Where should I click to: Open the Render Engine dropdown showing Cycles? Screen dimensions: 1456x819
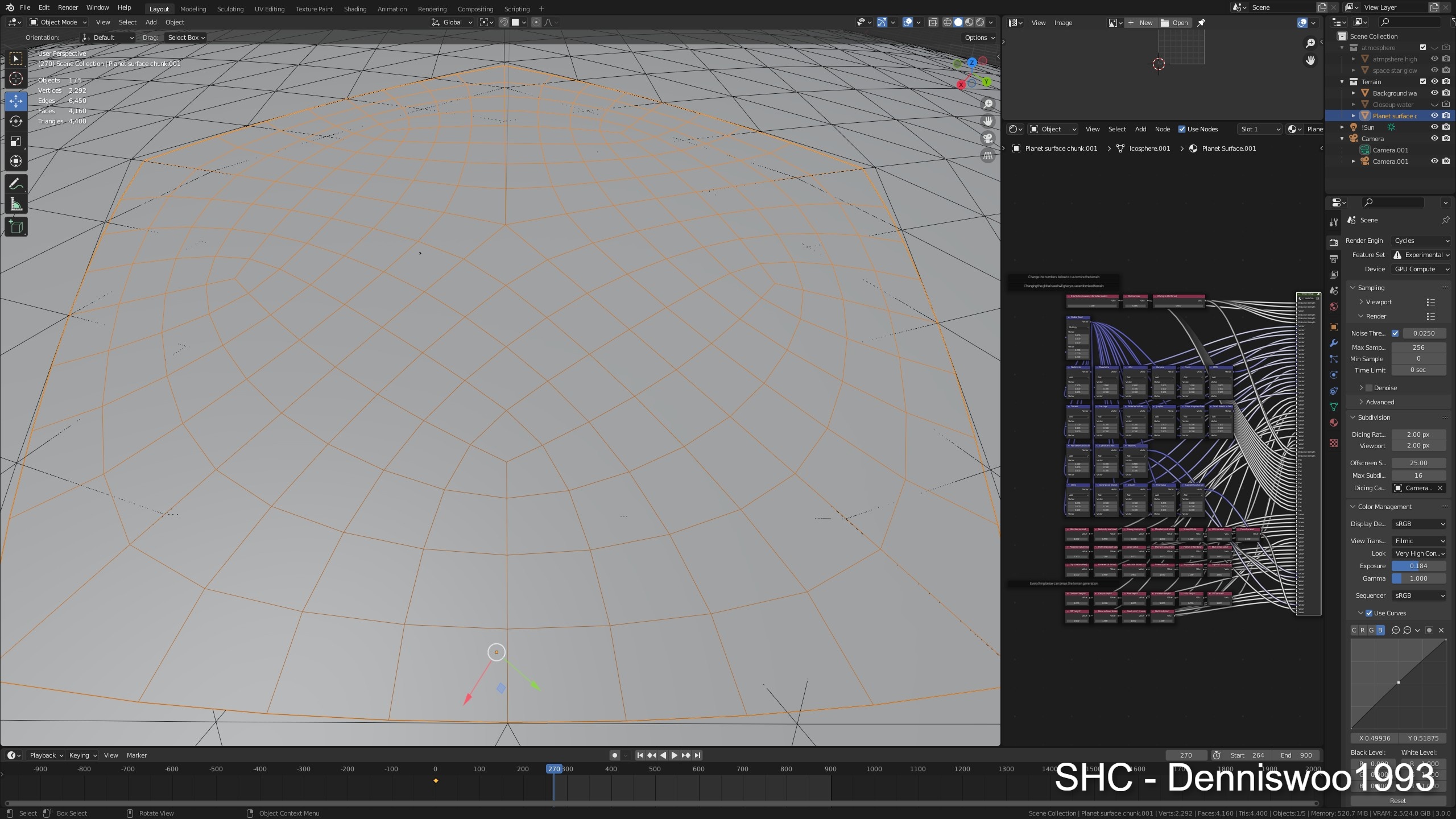[x=1420, y=240]
